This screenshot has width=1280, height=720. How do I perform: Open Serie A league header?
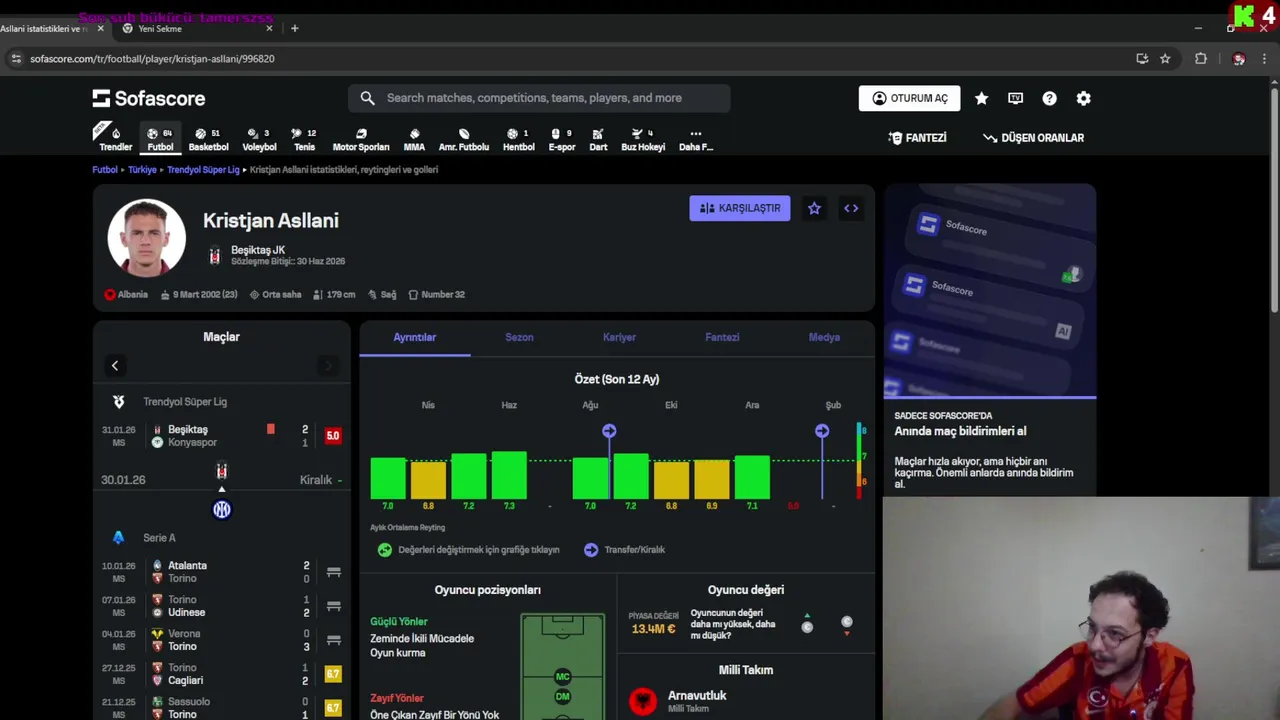tap(221, 538)
